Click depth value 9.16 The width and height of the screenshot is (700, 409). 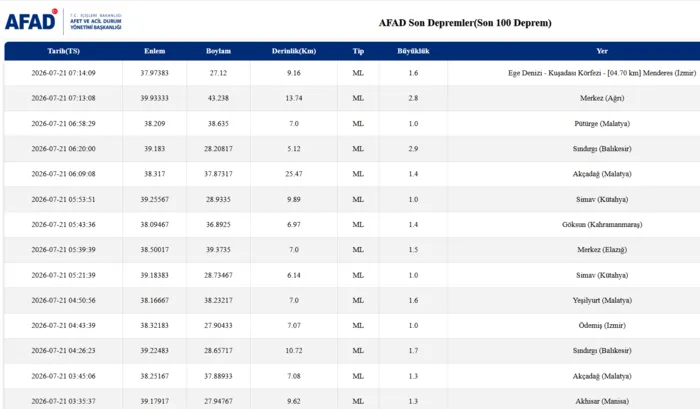pos(294,73)
